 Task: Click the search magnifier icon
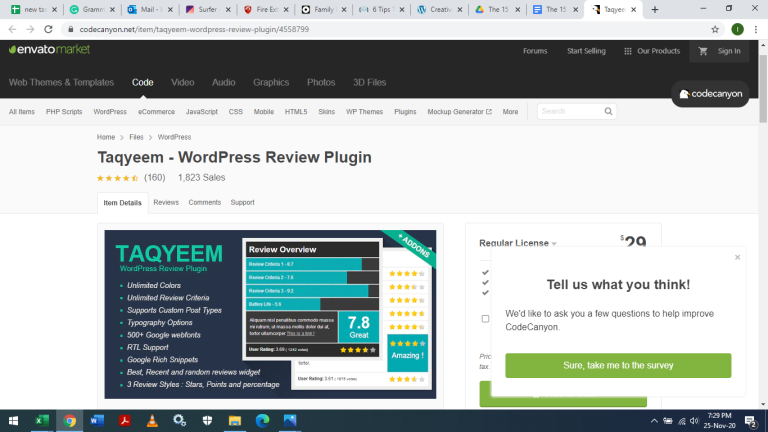[608, 111]
